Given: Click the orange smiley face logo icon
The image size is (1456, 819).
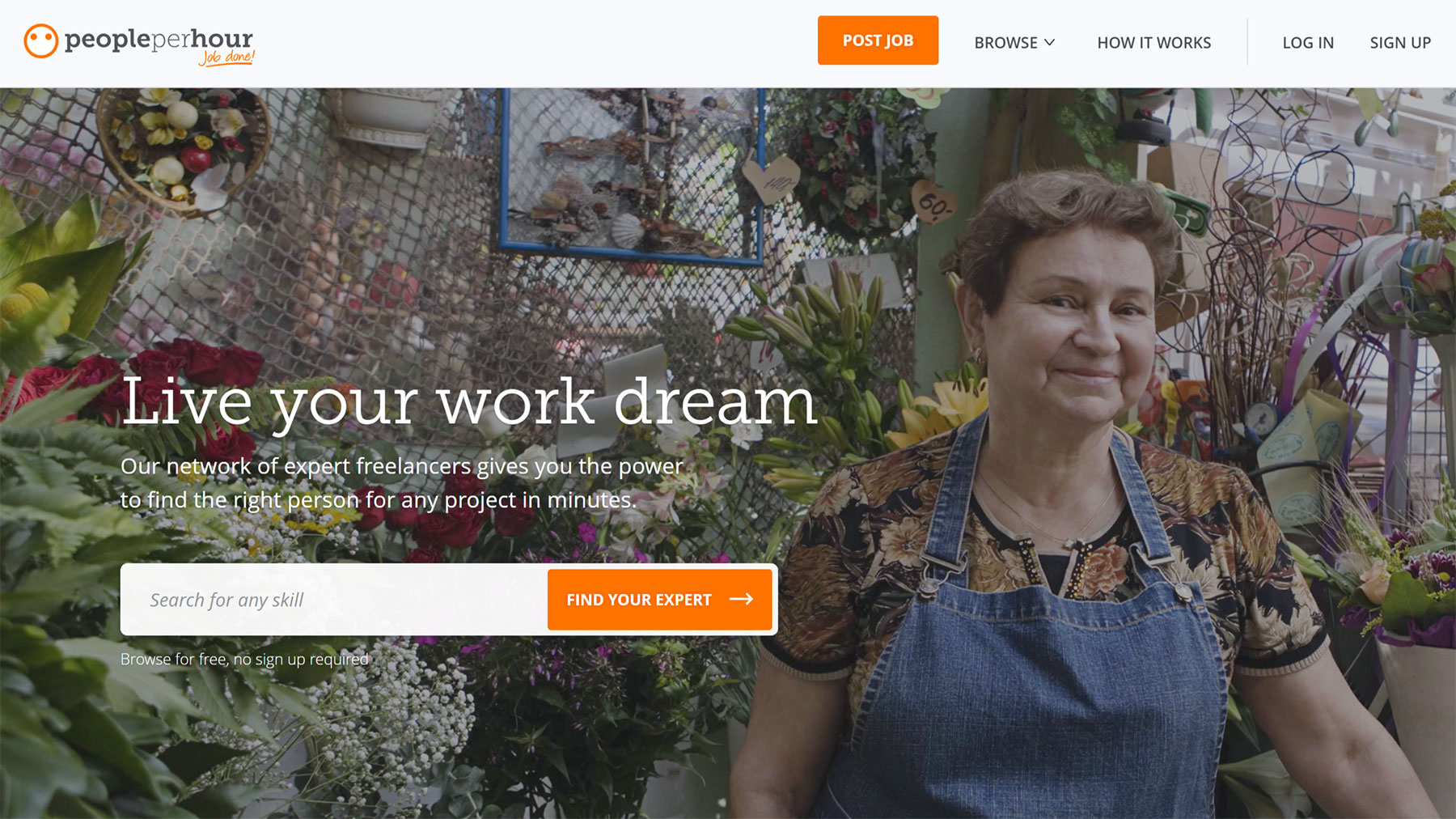Looking at the screenshot, I should pyautogui.click(x=40, y=41).
